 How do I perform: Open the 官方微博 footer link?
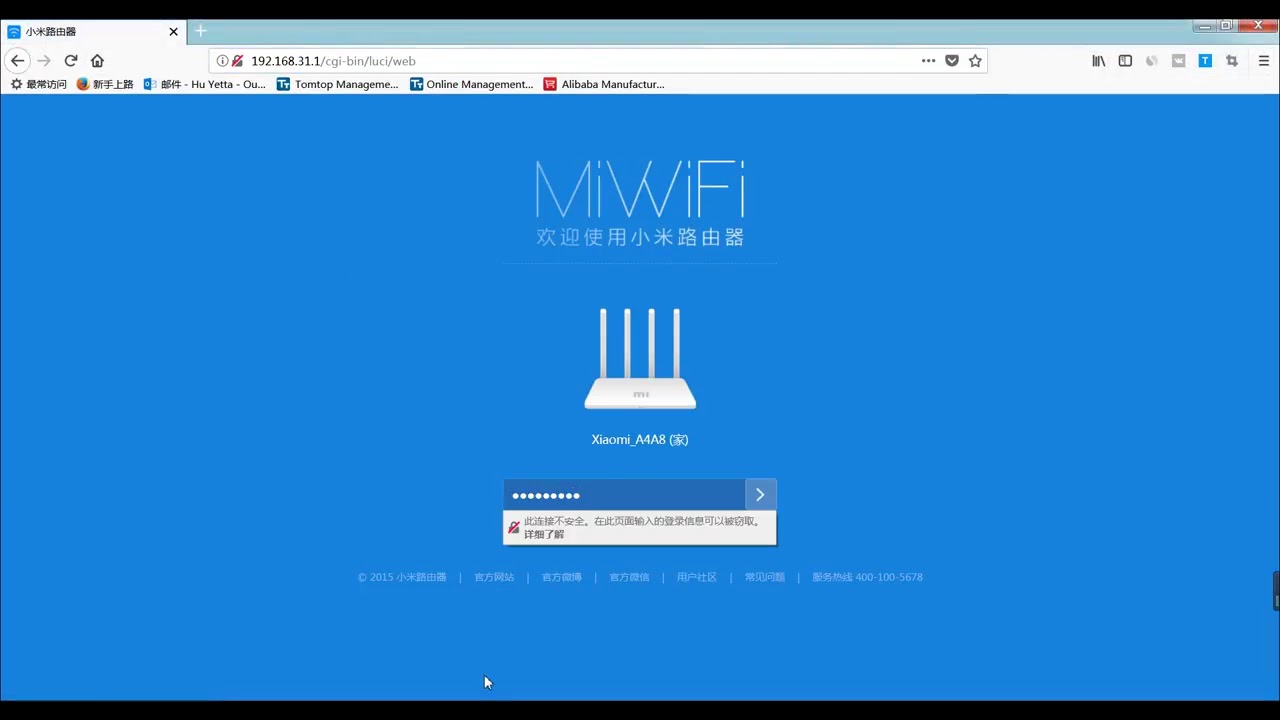562,578
